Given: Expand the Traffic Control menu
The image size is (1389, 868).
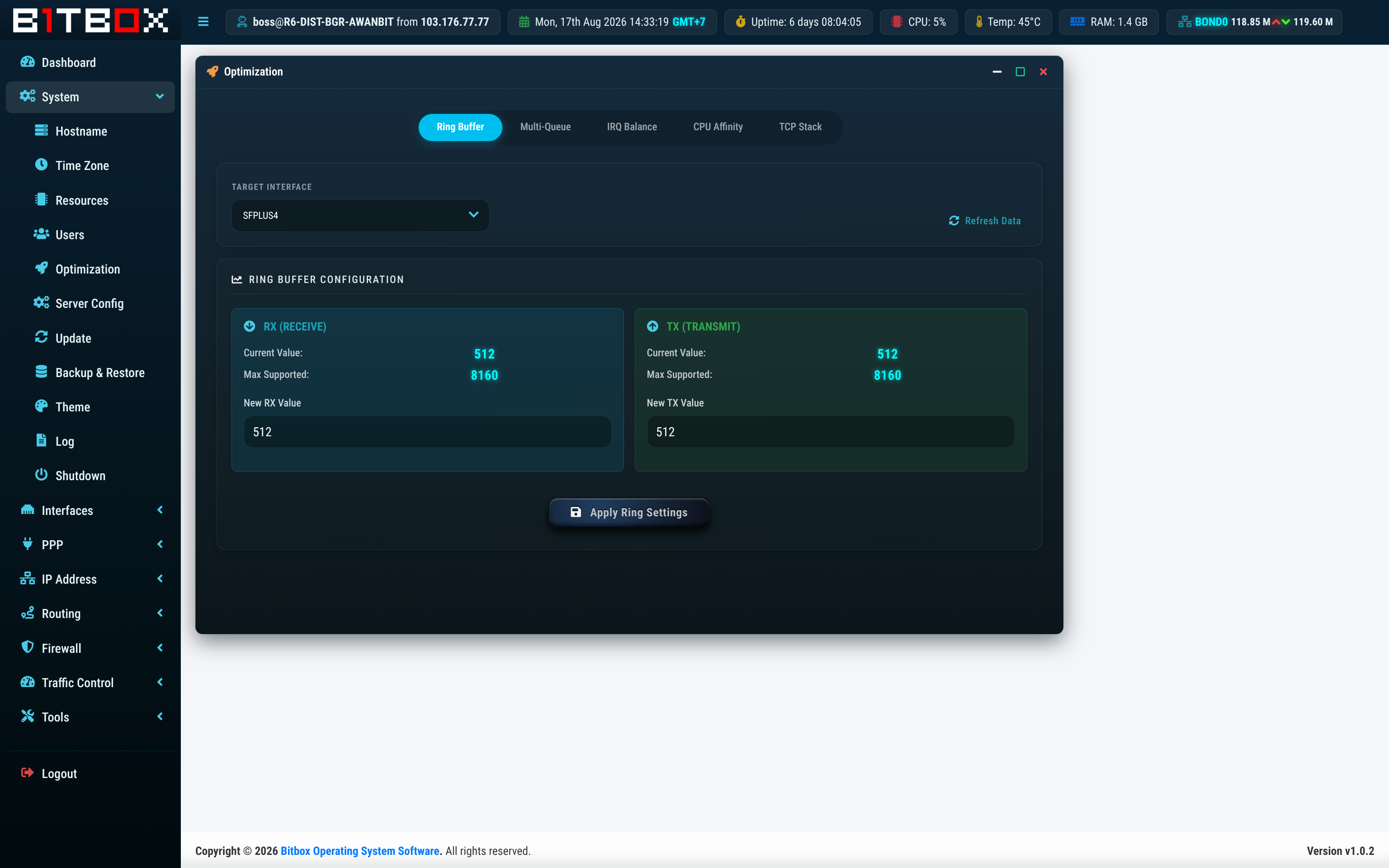Looking at the screenshot, I should pos(90,682).
